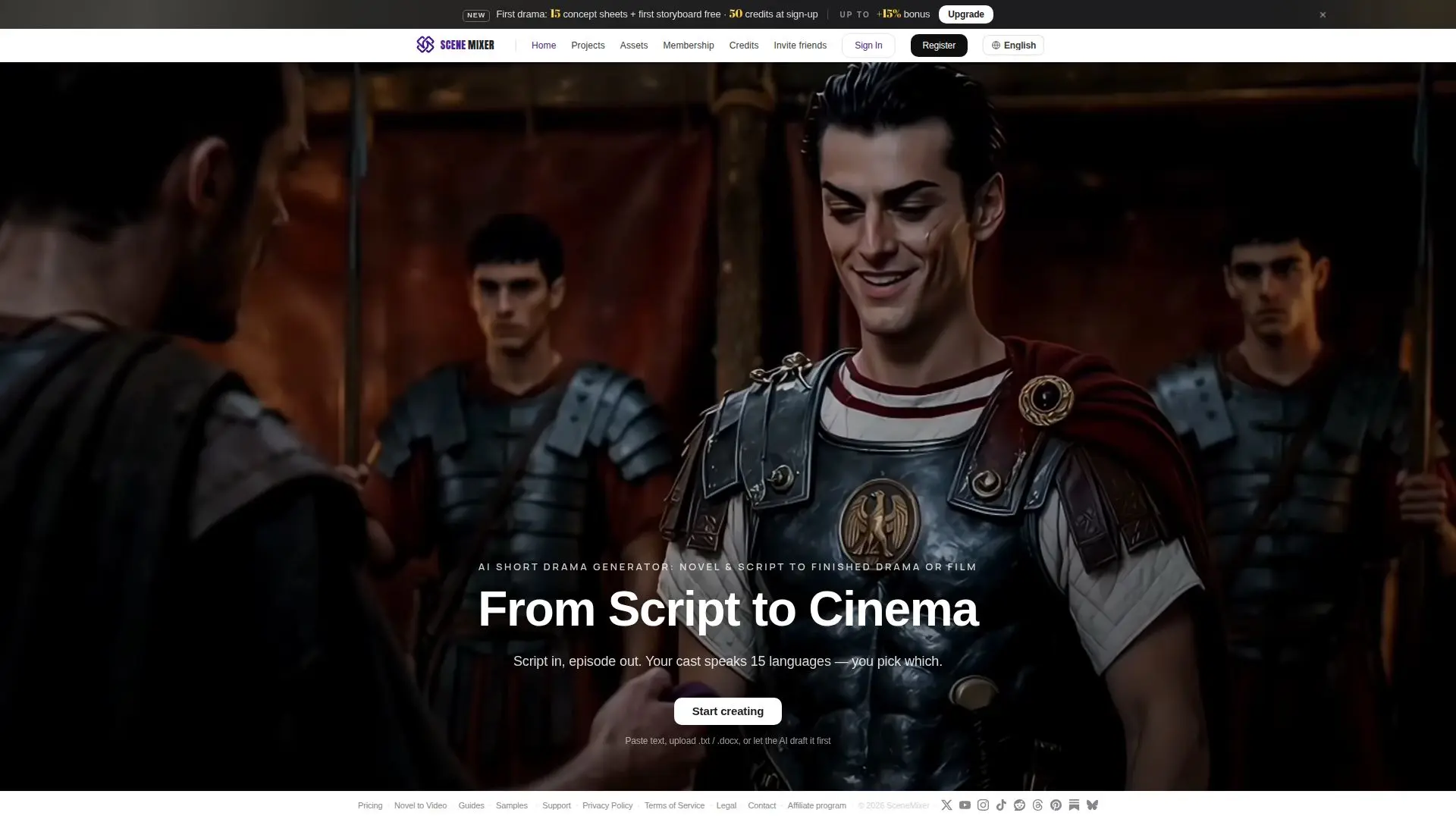Click the Upgrade button in banner

click(x=966, y=14)
